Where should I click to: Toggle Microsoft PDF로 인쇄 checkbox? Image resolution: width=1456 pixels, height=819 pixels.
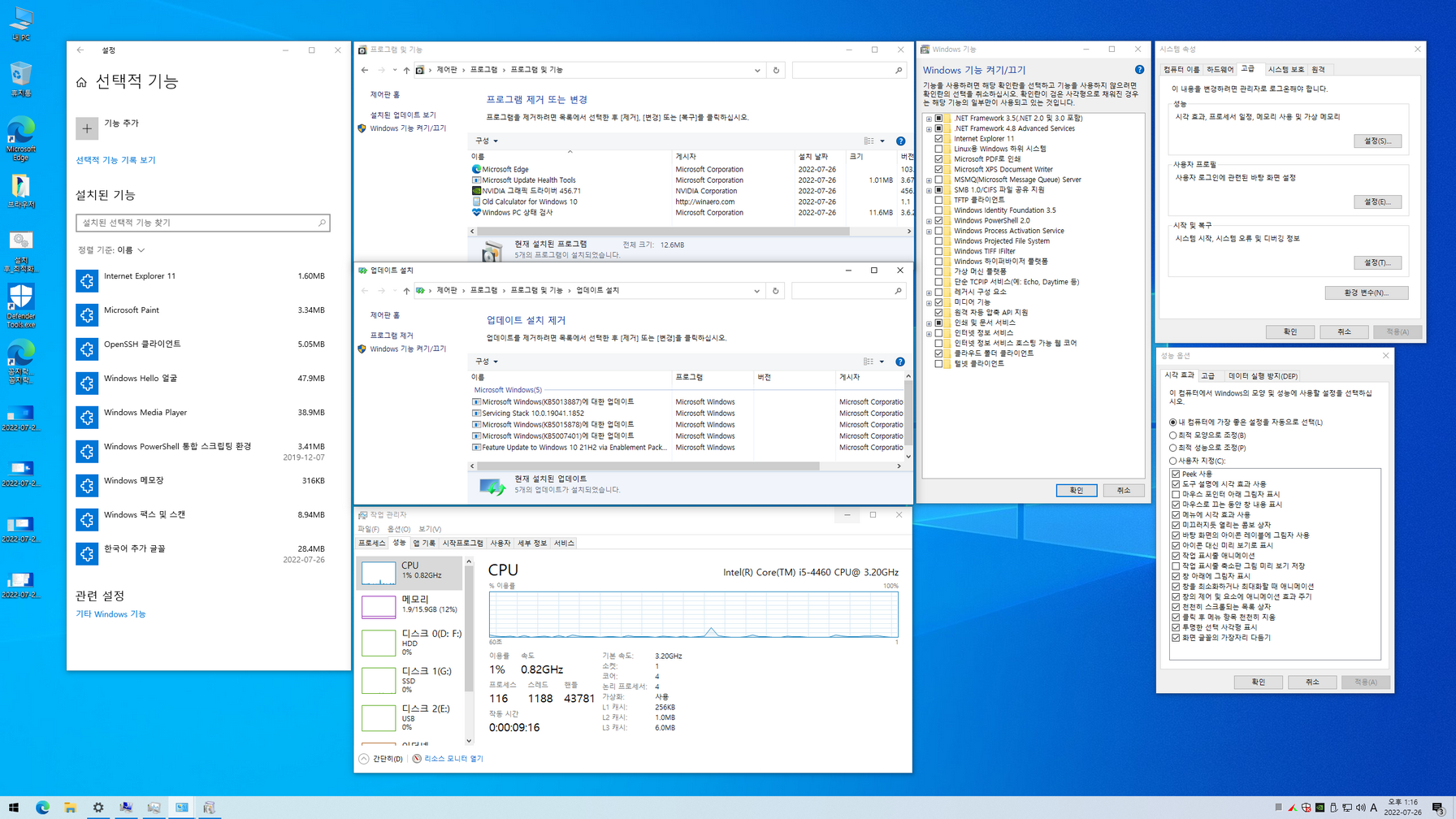pyautogui.click(x=938, y=159)
